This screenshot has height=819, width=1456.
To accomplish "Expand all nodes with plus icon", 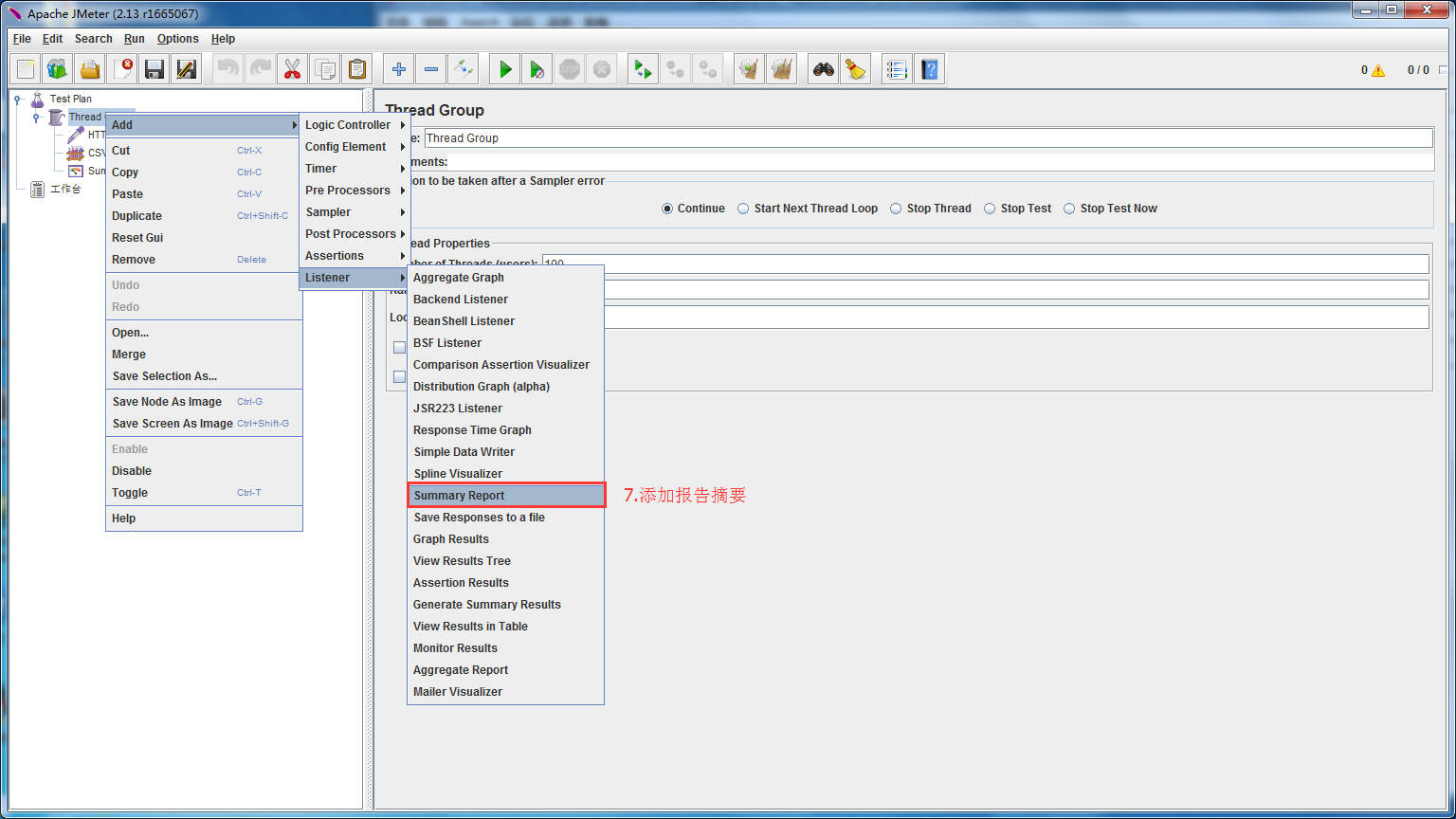I will 399,69.
